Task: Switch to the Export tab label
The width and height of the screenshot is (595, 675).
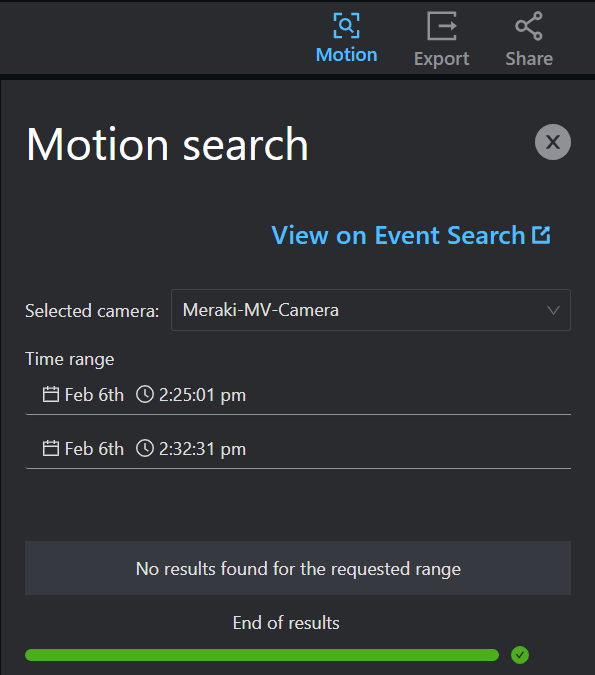Action: (441, 59)
